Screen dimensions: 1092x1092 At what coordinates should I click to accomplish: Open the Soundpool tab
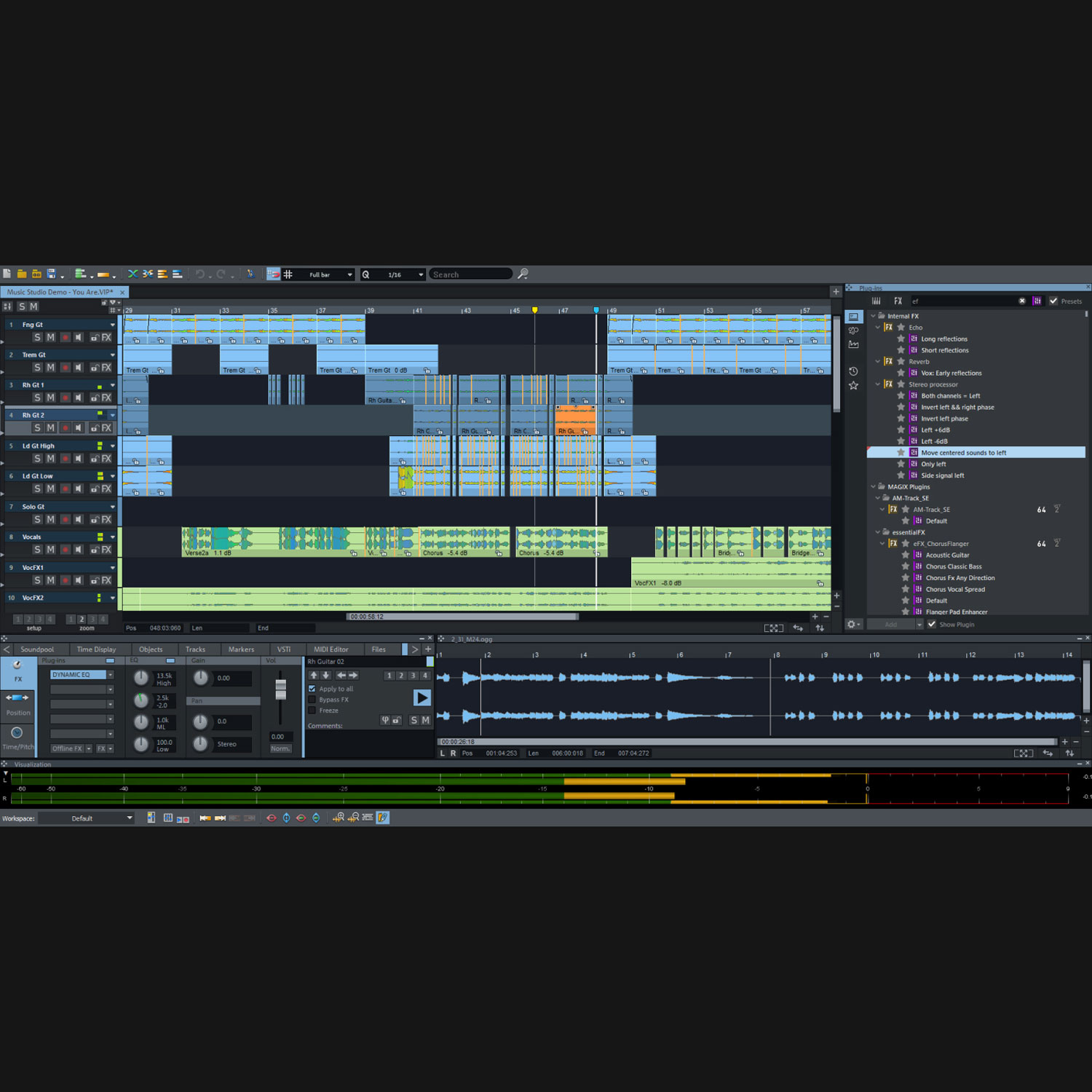[38, 649]
